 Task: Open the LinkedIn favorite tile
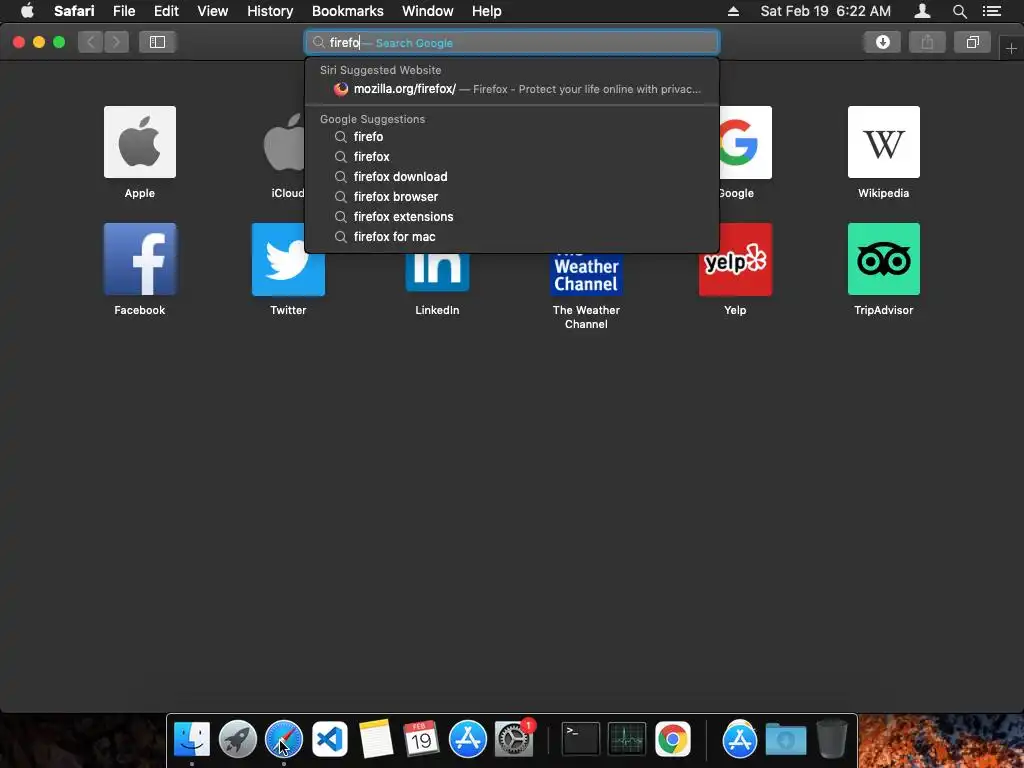pyautogui.click(x=437, y=272)
